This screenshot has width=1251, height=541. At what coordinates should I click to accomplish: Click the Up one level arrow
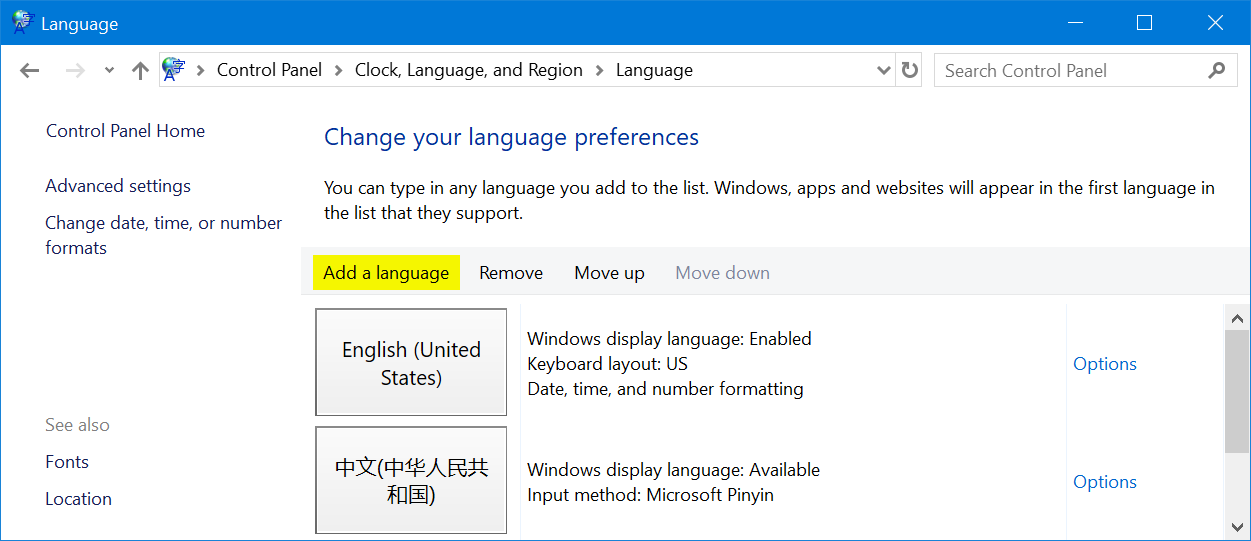(x=140, y=70)
